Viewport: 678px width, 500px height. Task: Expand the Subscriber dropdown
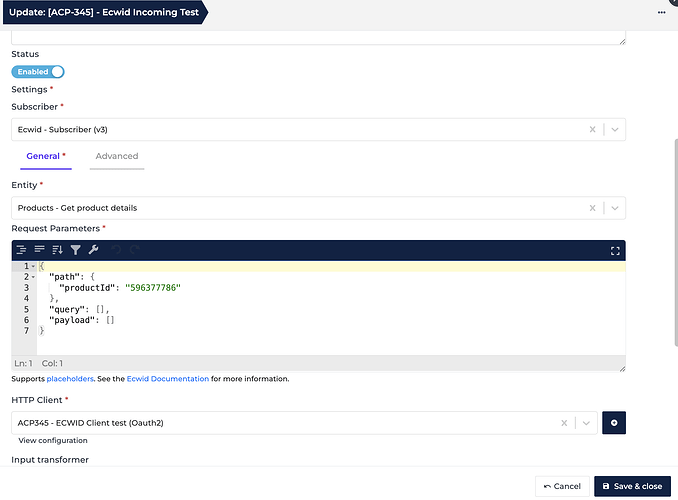pos(614,129)
